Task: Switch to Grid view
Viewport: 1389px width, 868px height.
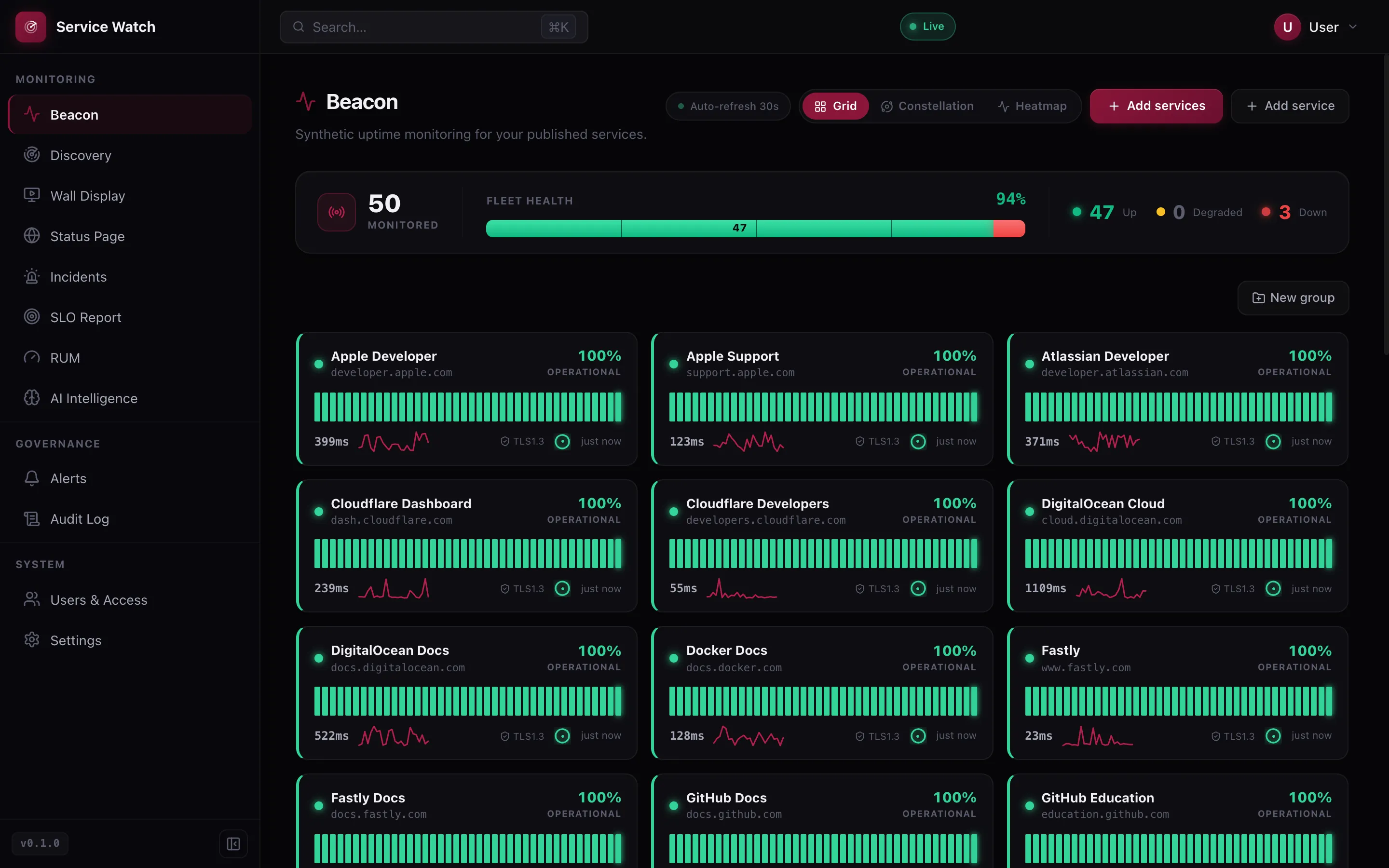Action: coord(836,106)
